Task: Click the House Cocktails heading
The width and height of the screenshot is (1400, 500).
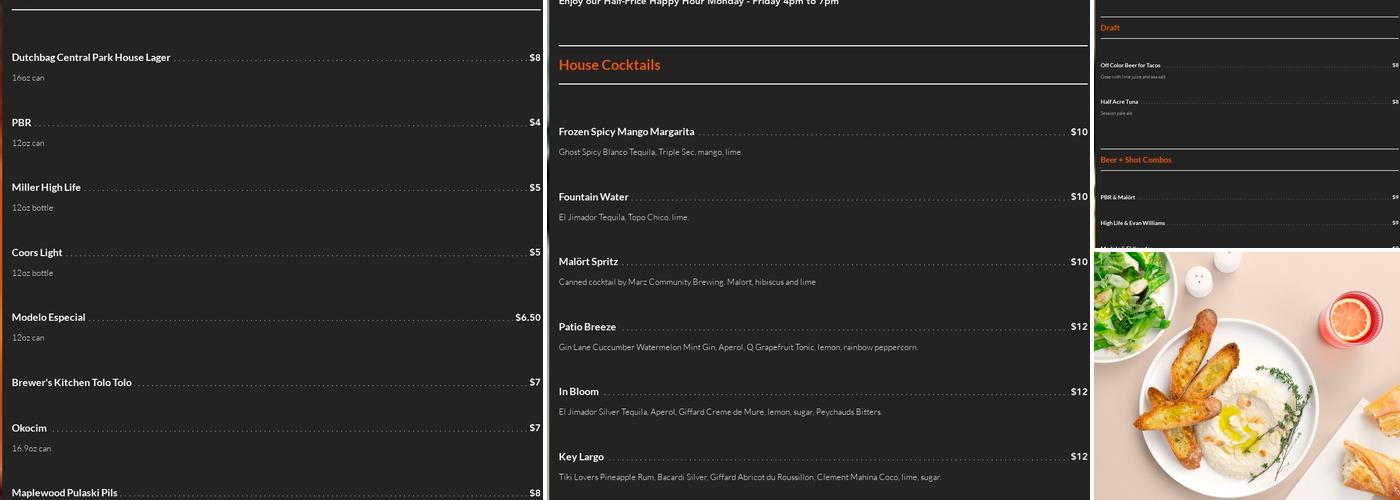Action: pyautogui.click(x=609, y=65)
